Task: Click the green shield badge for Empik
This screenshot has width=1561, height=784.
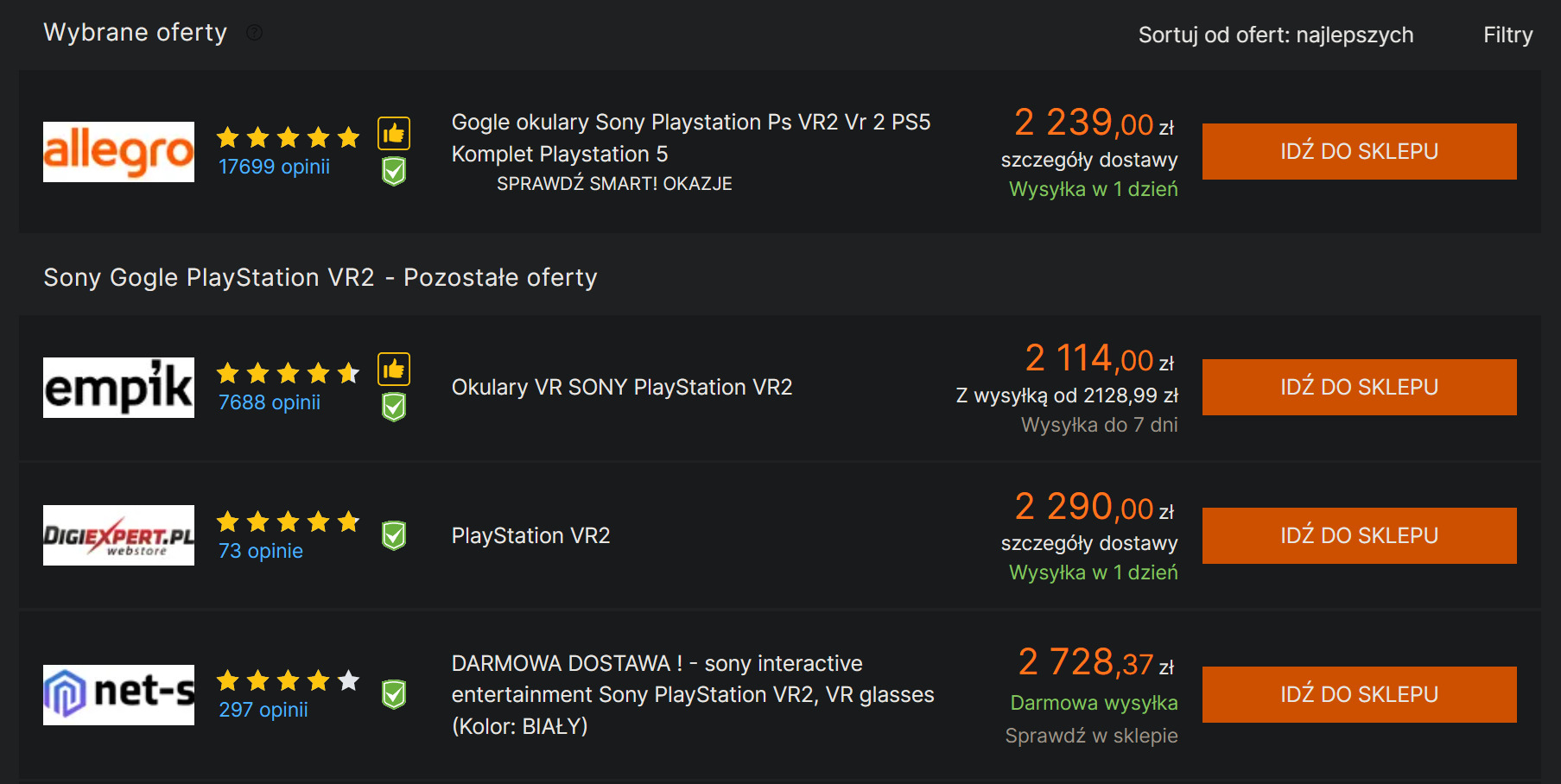Action: point(394,407)
